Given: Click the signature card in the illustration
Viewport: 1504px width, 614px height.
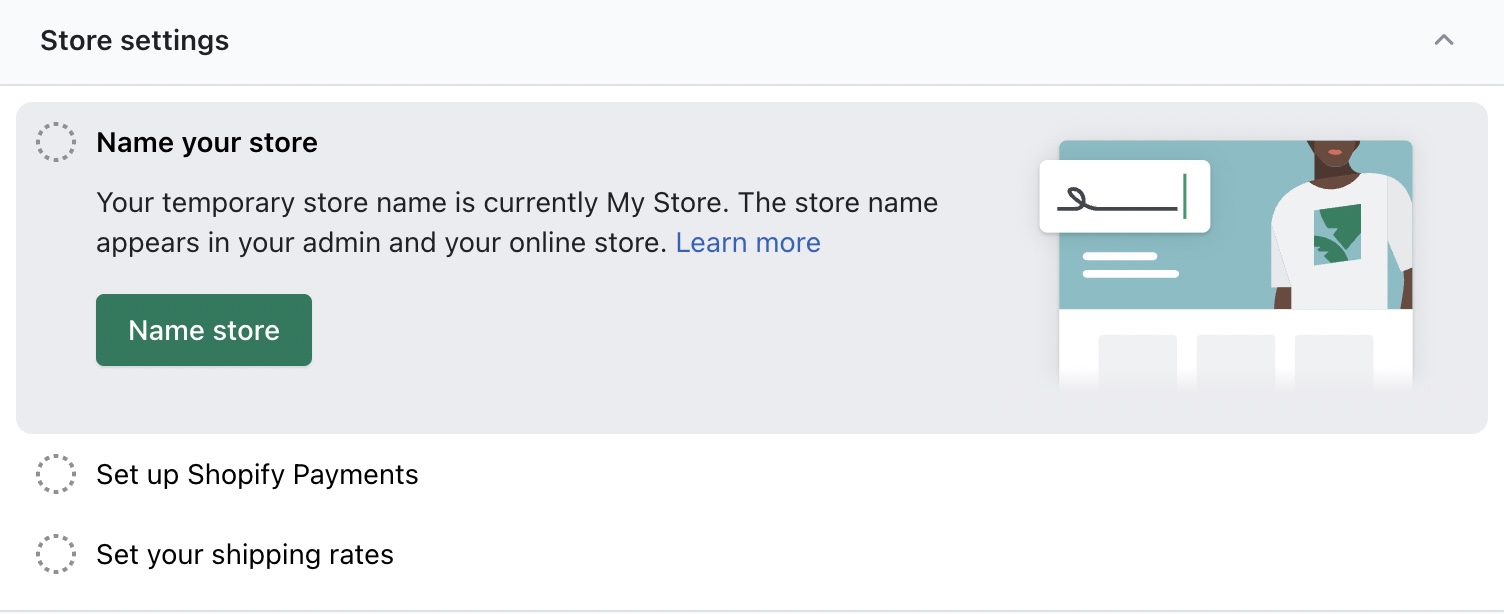Looking at the screenshot, I should pyautogui.click(x=1124, y=196).
